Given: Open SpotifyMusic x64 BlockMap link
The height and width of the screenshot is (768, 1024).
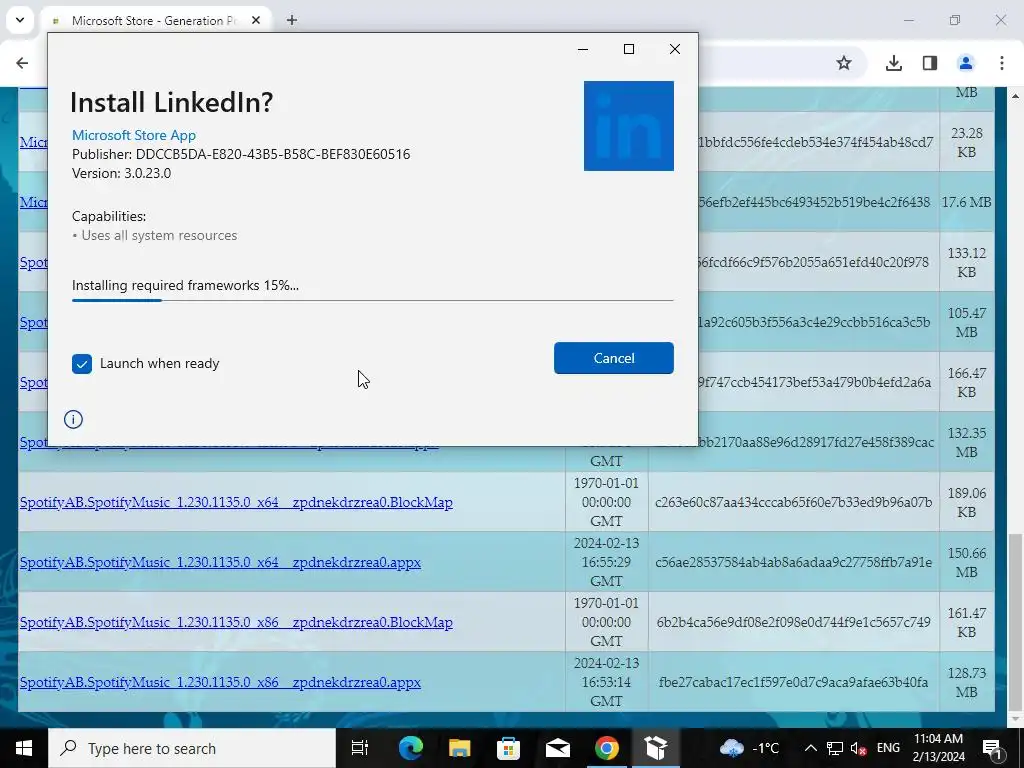Looking at the screenshot, I should pyautogui.click(x=236, y=502).
